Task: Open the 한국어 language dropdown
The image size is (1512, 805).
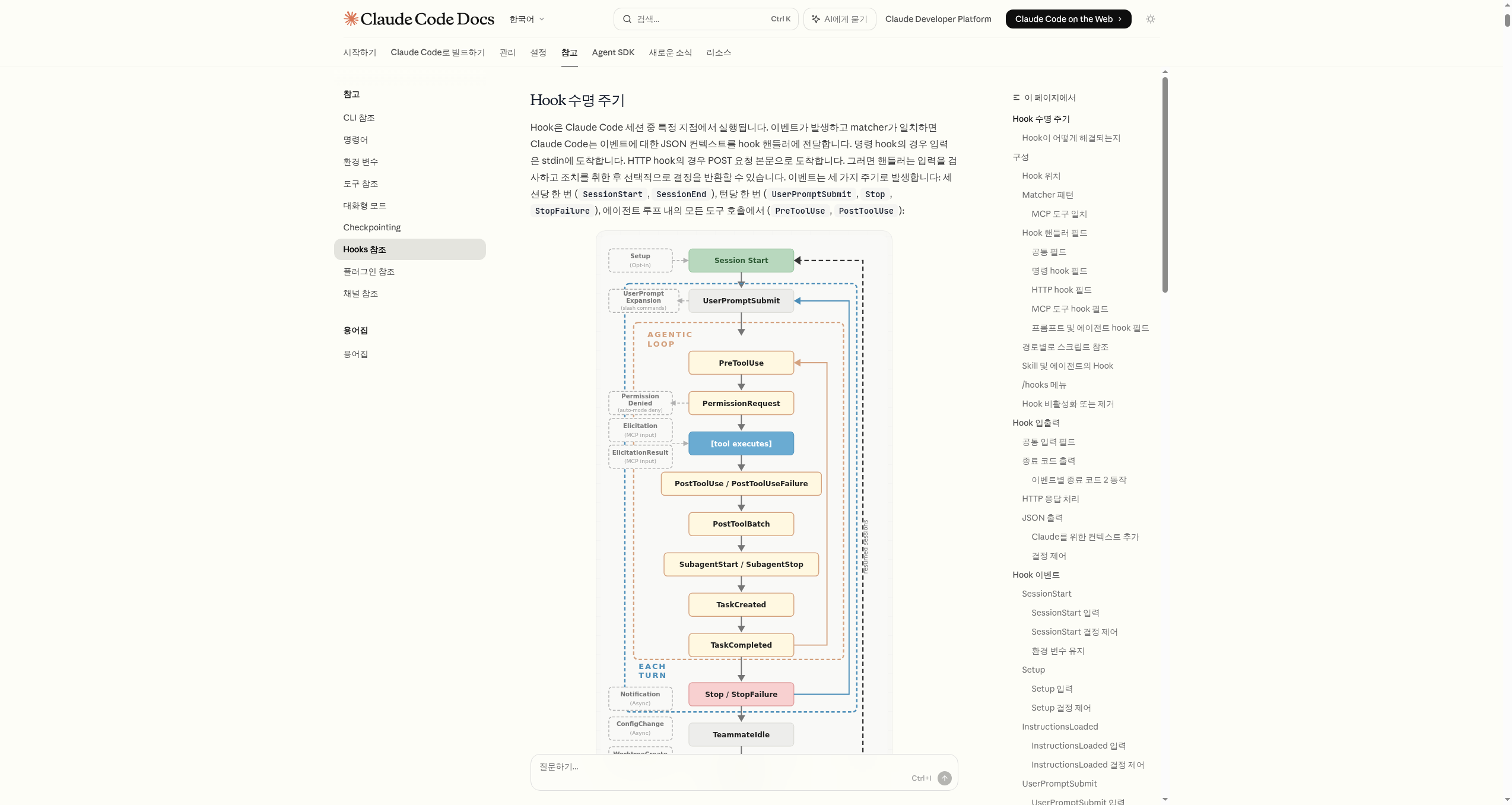Action: click(x=527, y=19)
